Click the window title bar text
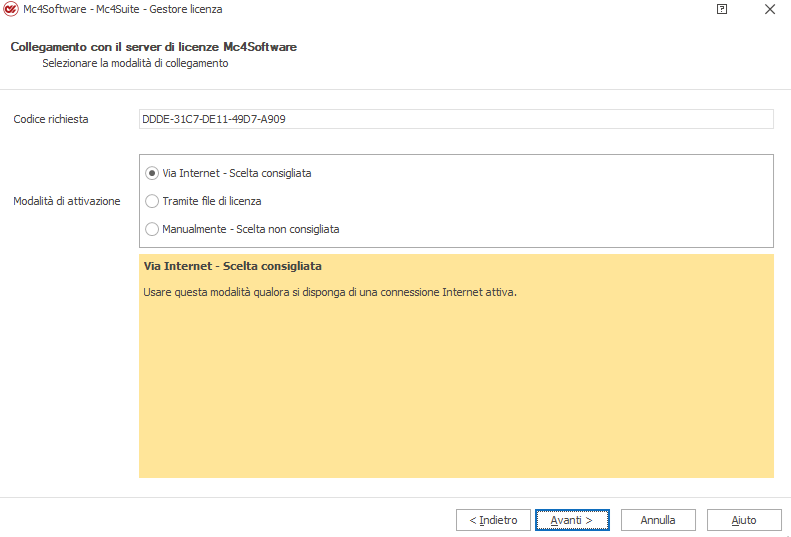 click(123, 9)
